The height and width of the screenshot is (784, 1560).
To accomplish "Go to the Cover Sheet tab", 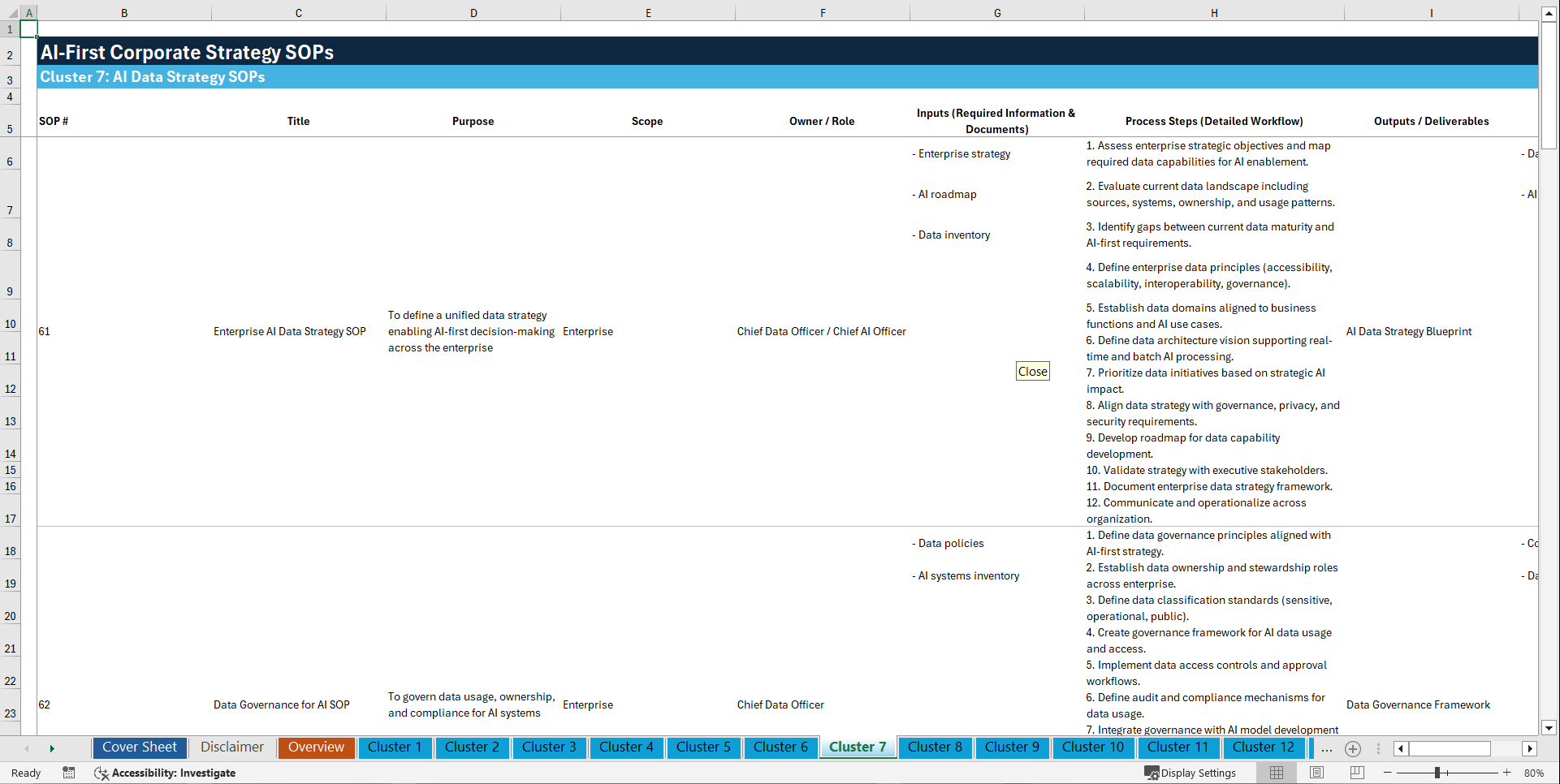I will click(139, 747).
